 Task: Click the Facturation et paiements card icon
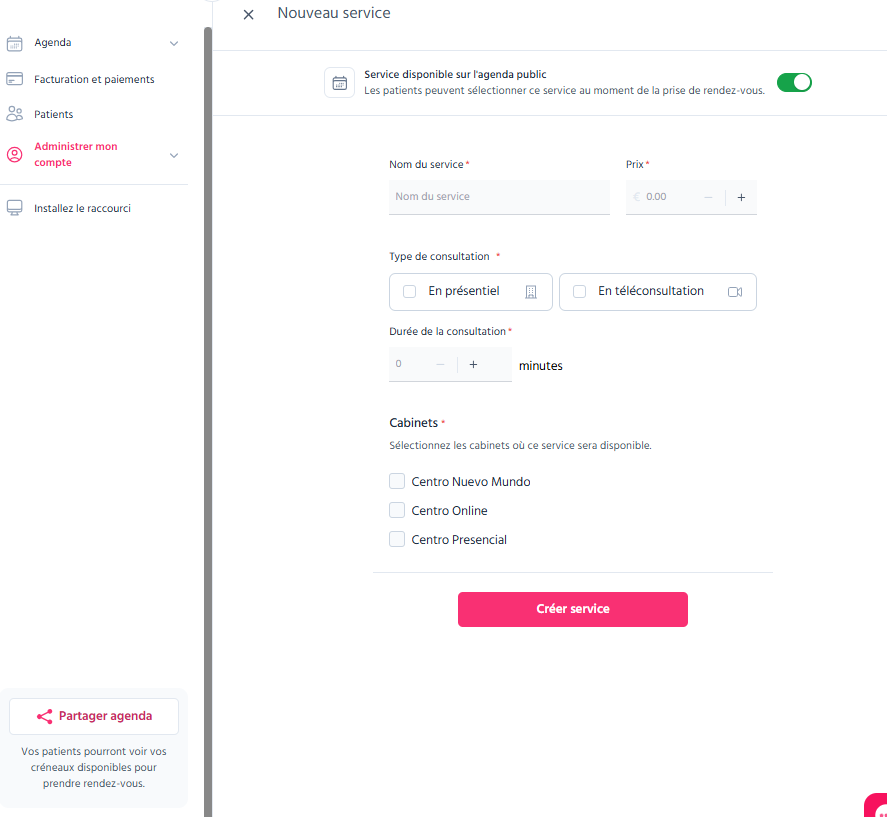(x=15, y=79)
